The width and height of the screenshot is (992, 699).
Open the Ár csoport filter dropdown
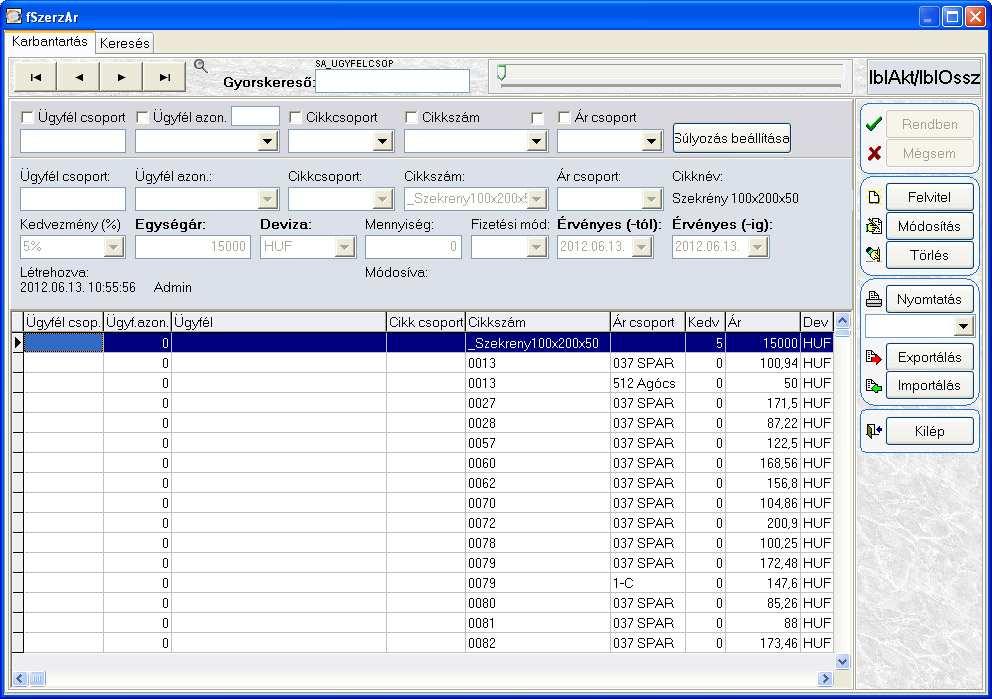(x=652, y=142)
